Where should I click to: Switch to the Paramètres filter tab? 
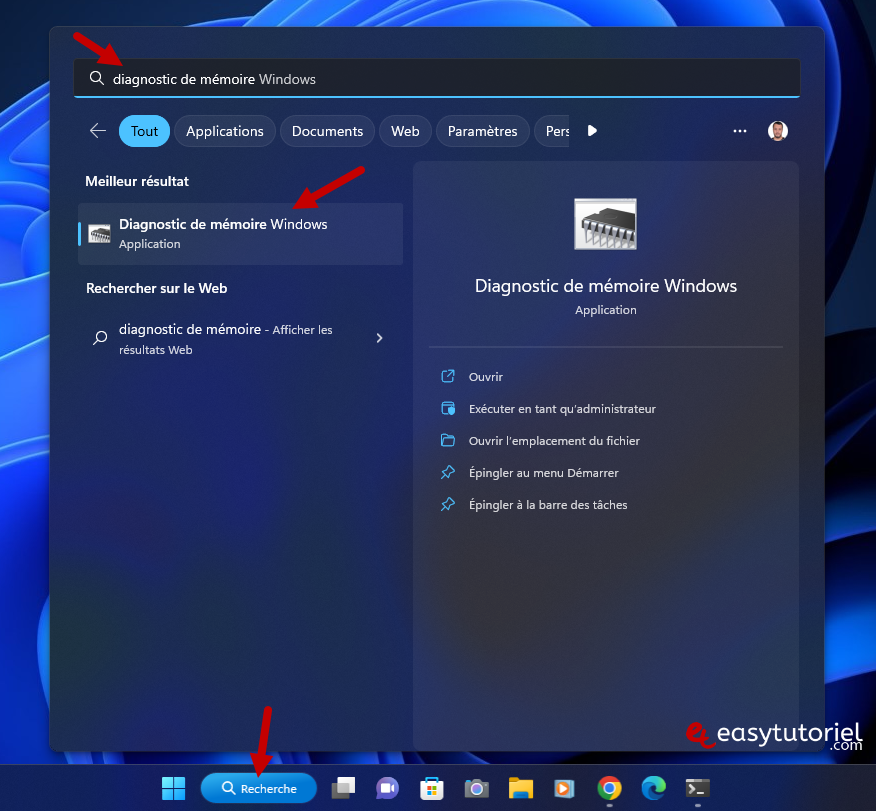[482, 131]
